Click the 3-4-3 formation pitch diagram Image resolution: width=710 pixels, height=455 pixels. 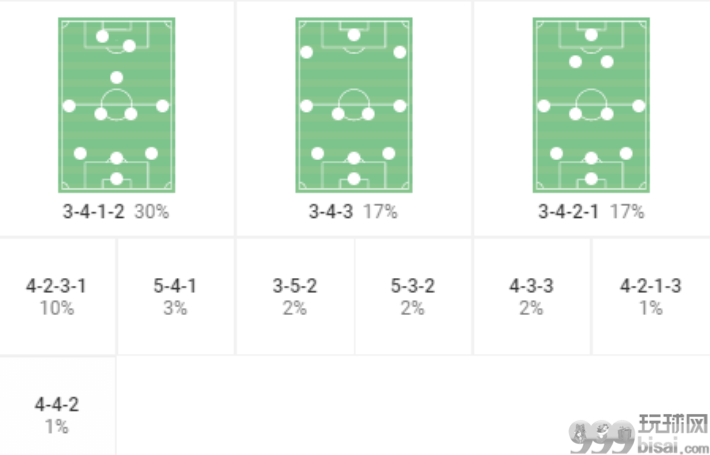354,105
